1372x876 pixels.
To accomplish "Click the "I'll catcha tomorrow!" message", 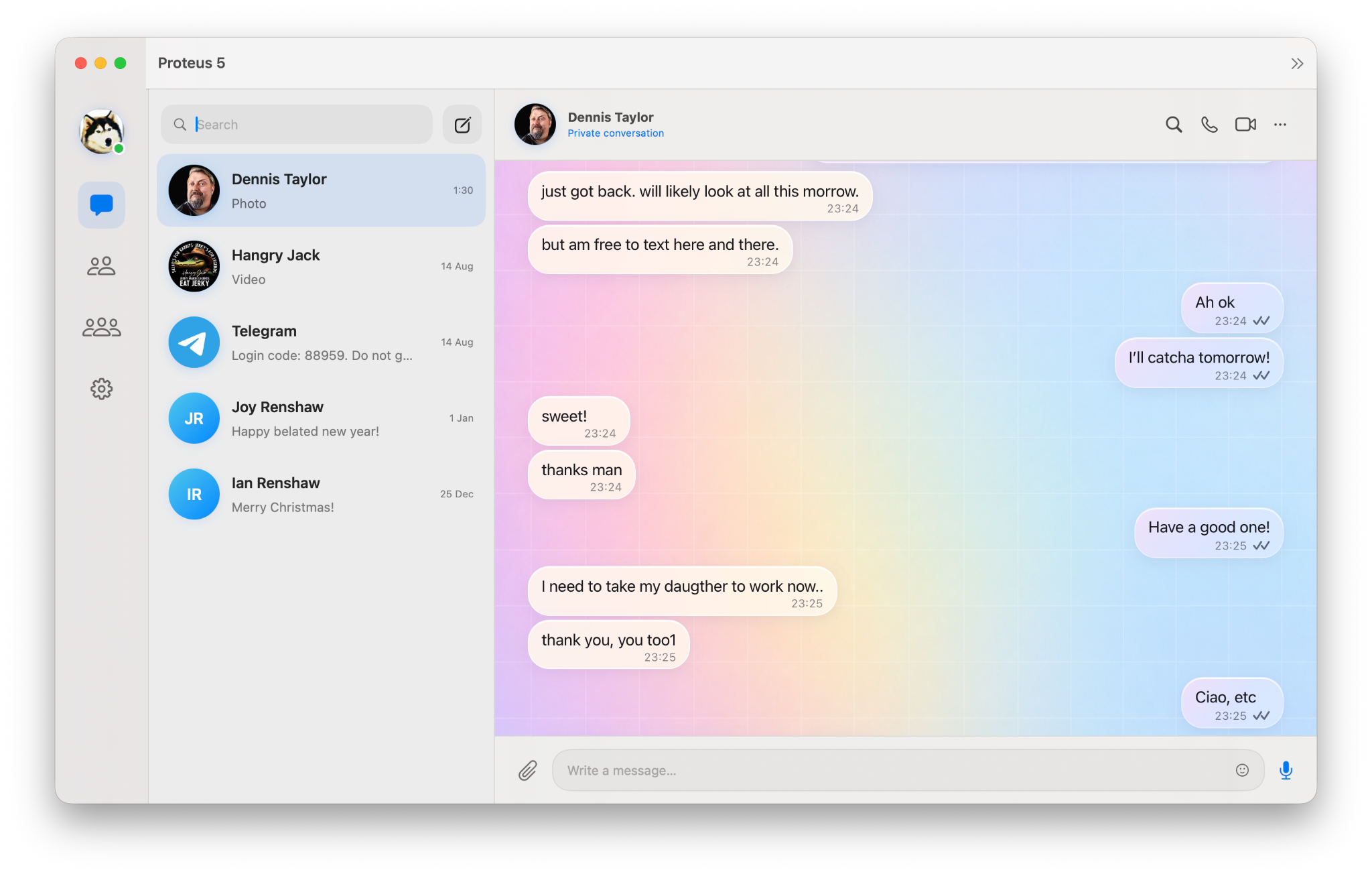I will tap(1198, 364).
